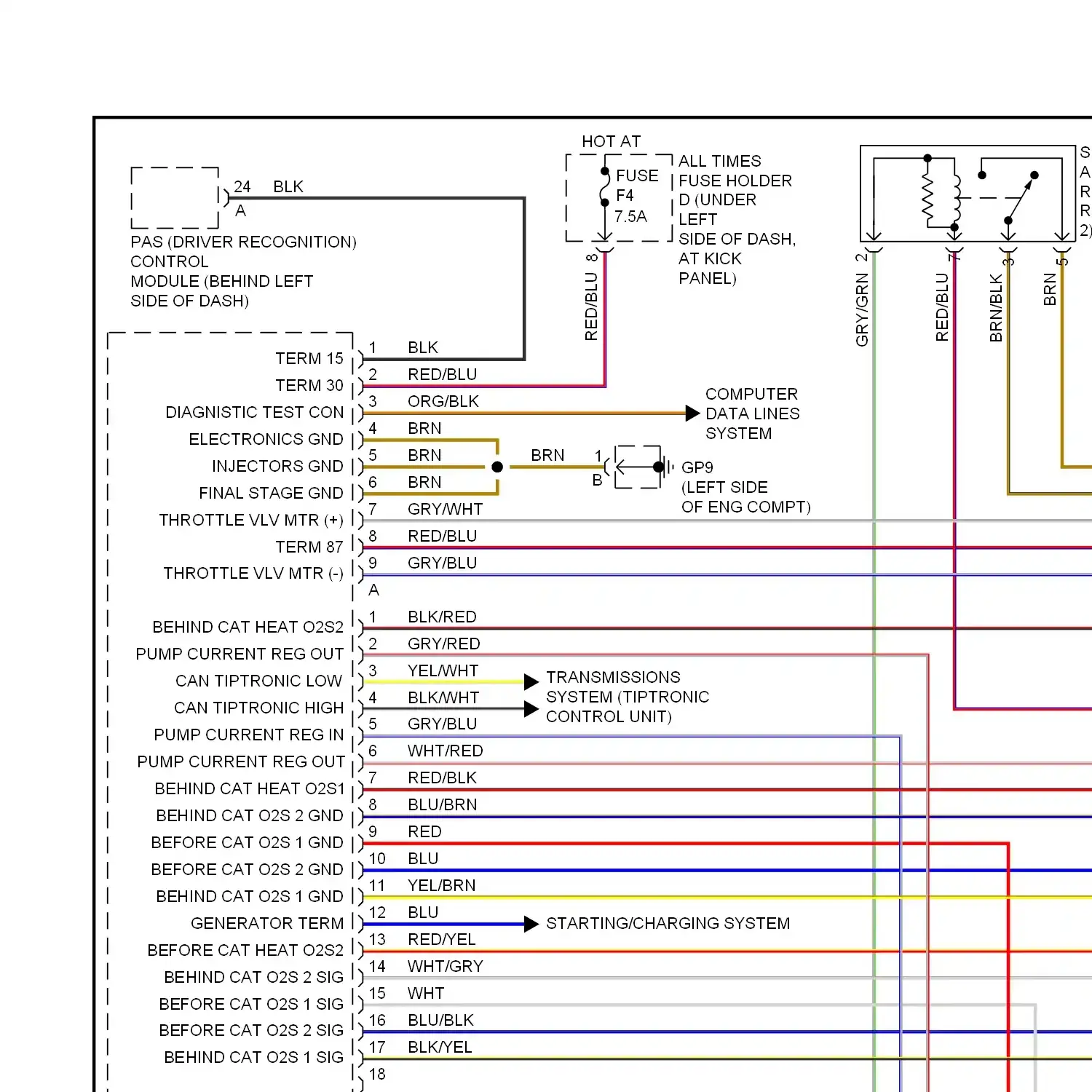Screen dimensions: 1092x1092
Task: Click 'BEHIND CAT HEAT O2S1' label
Action: pyautogui.click(x=250, y=789)
